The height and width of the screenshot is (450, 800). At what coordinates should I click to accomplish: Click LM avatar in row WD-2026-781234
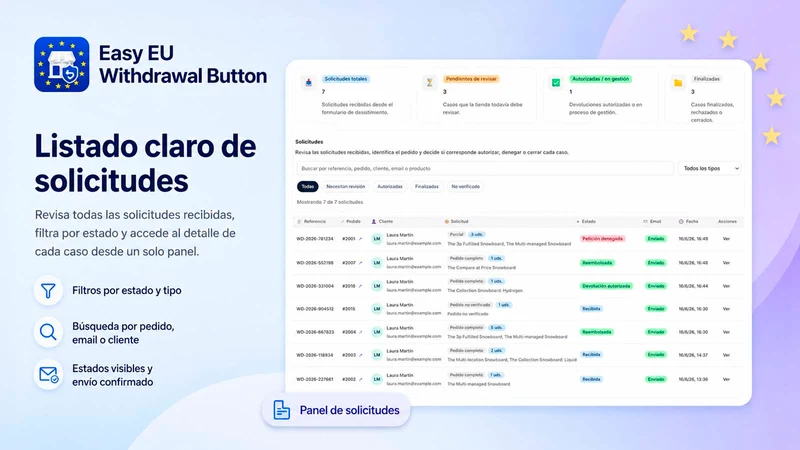(x=377, y=239)
